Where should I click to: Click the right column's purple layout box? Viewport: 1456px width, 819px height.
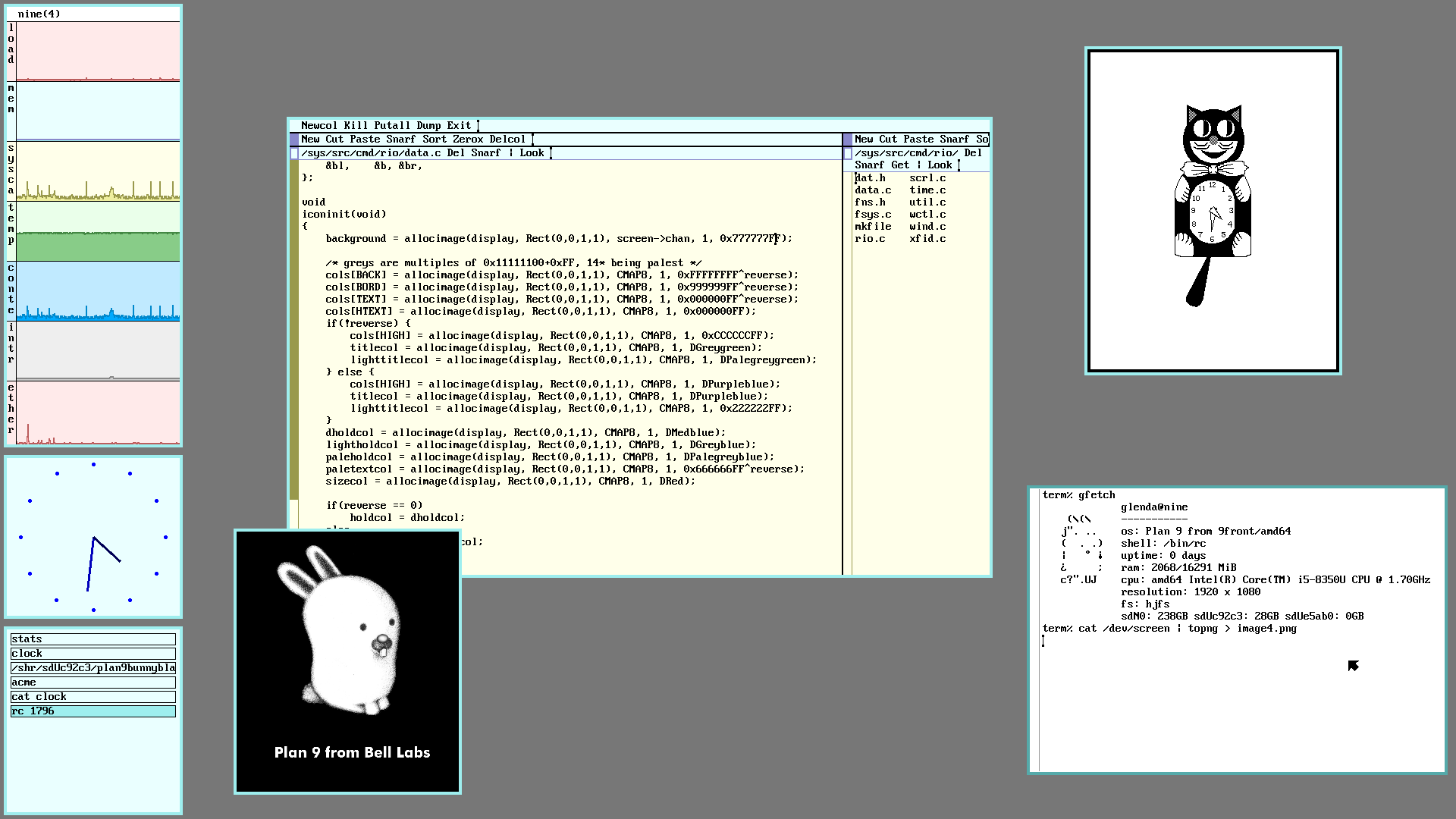[x=848, y=140]
